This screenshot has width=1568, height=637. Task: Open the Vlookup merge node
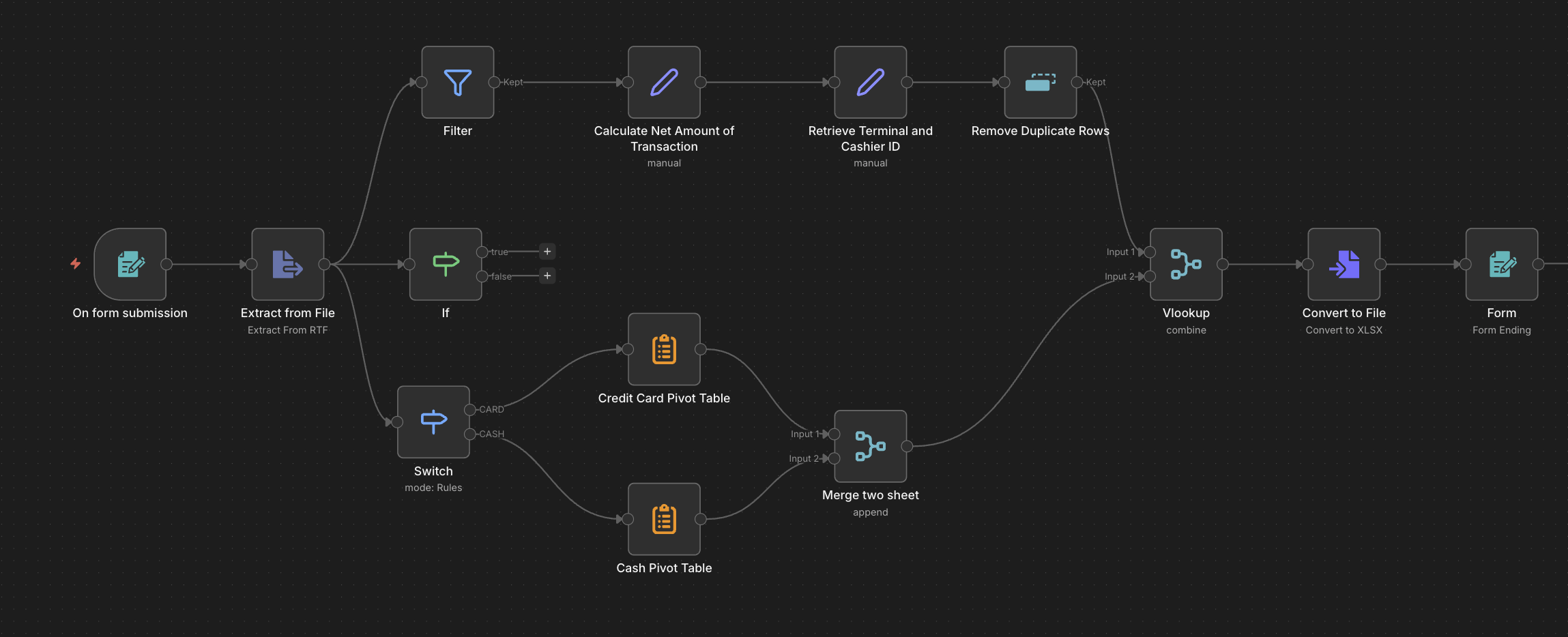coord(1186,264)
